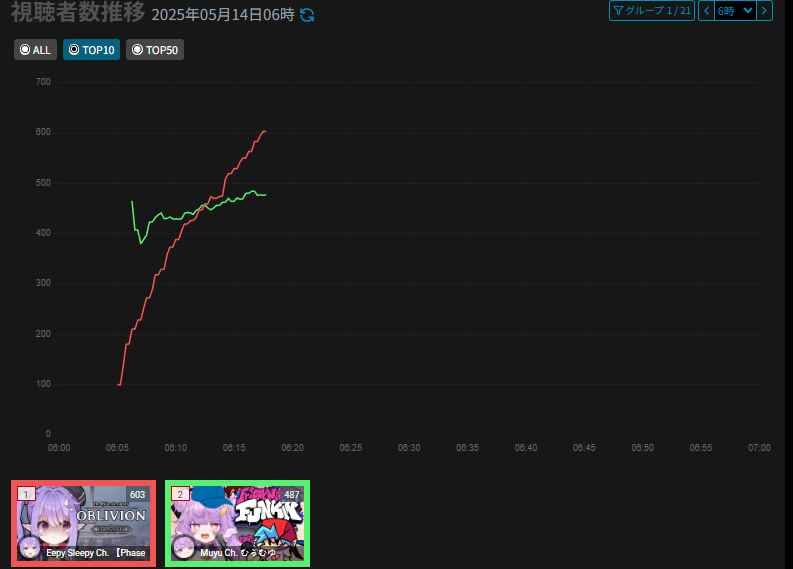Click the rank 1 badge on Oblivion stream
Viewport: 793px width, 569px height.
click(x=26, y=494)
